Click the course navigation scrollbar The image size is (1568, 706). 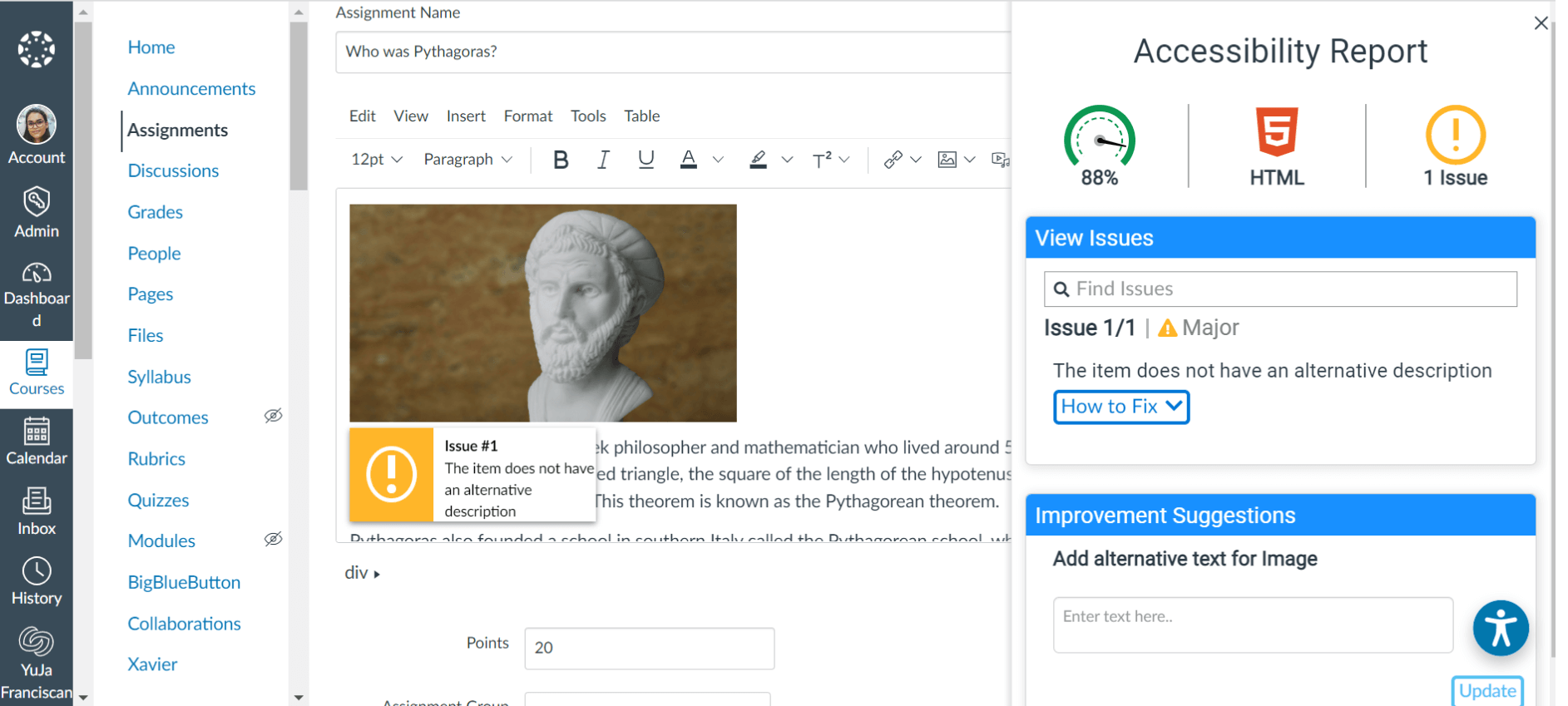click(x=299, y=106)
